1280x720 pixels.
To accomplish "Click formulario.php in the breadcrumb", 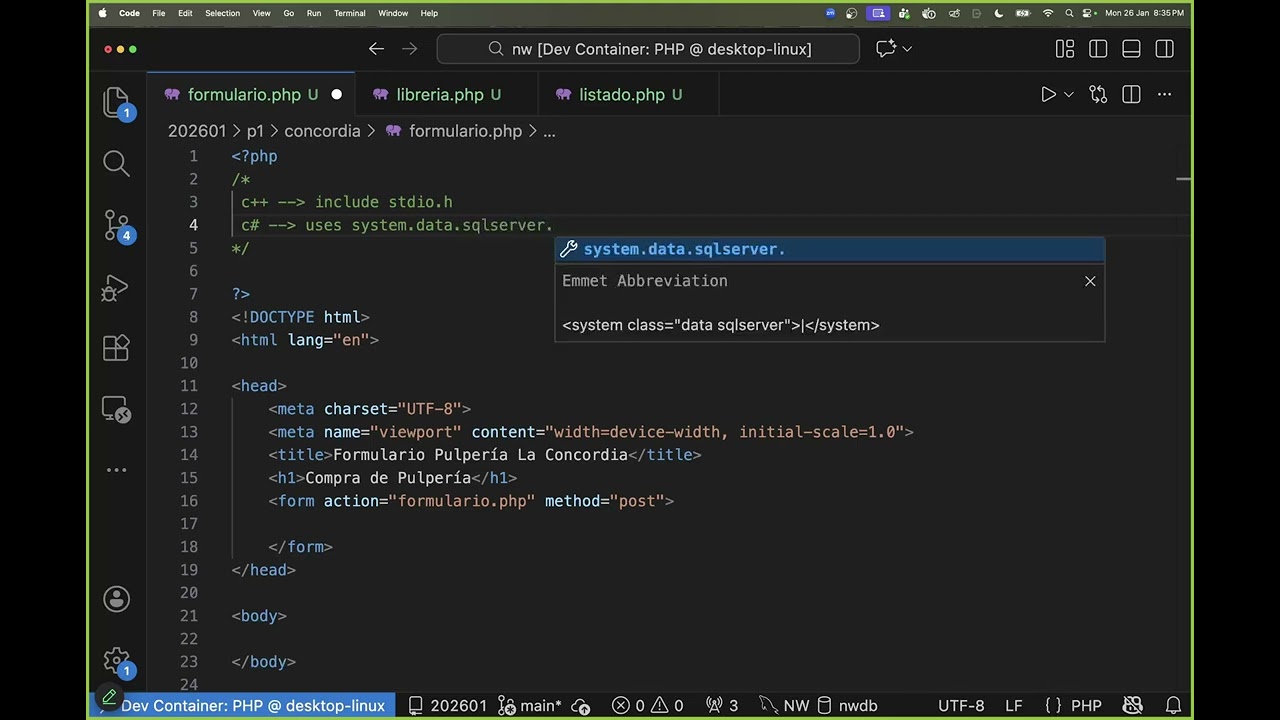I will coord(465,131).
